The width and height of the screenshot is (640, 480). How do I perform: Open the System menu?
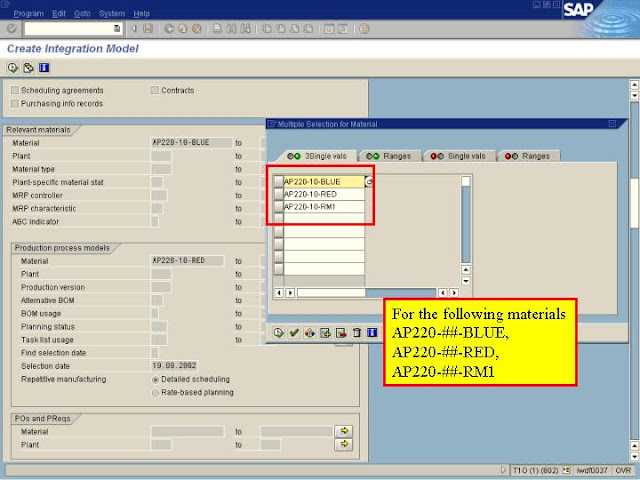(x=112, y=13)
